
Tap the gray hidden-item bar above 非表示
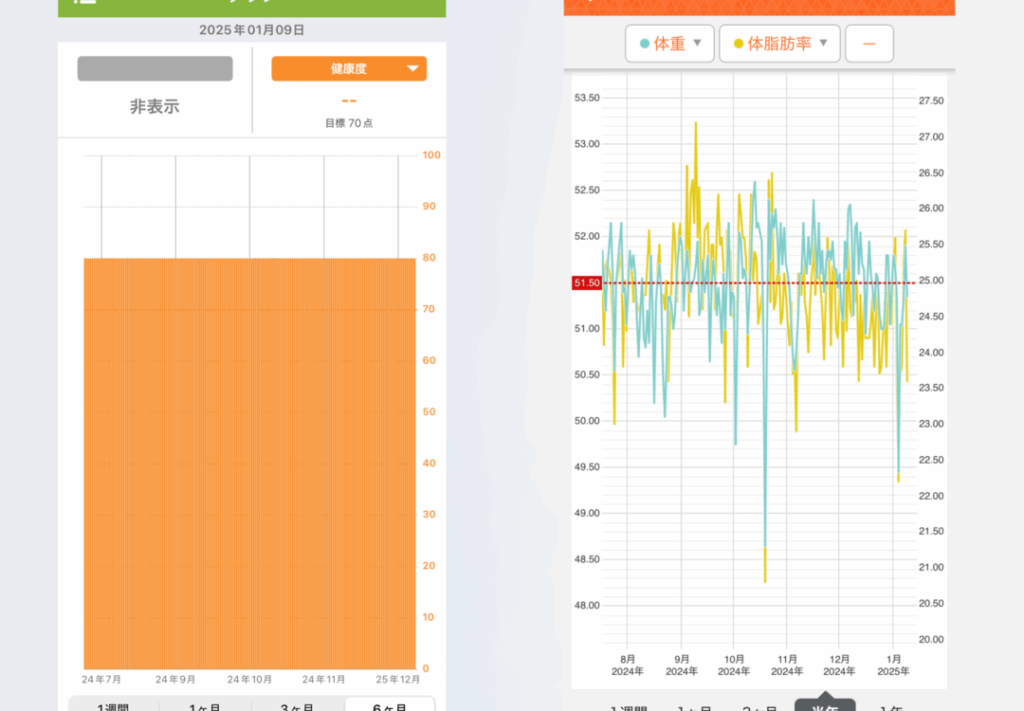pos(155,69)
